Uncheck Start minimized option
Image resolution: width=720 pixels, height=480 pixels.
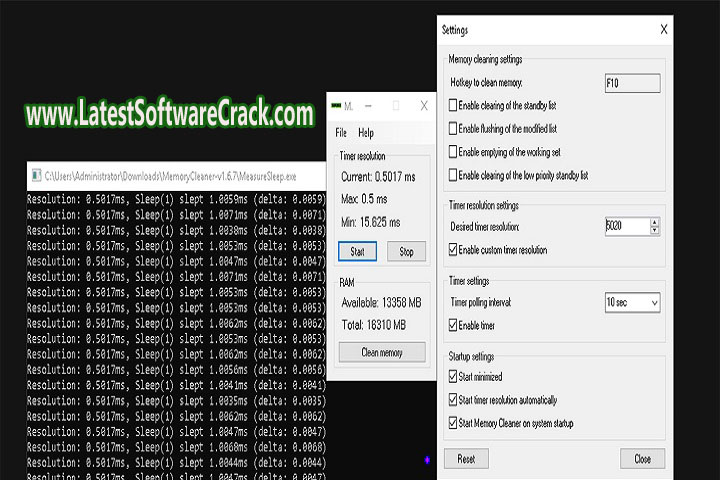pos(454,377)
